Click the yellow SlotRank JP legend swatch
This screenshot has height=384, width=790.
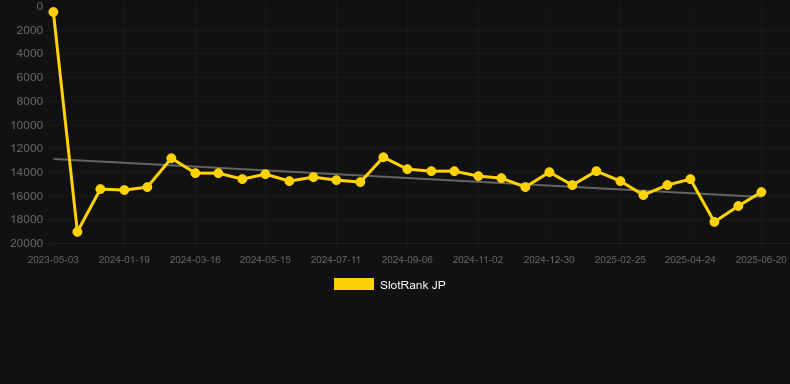tap(354, 284)
